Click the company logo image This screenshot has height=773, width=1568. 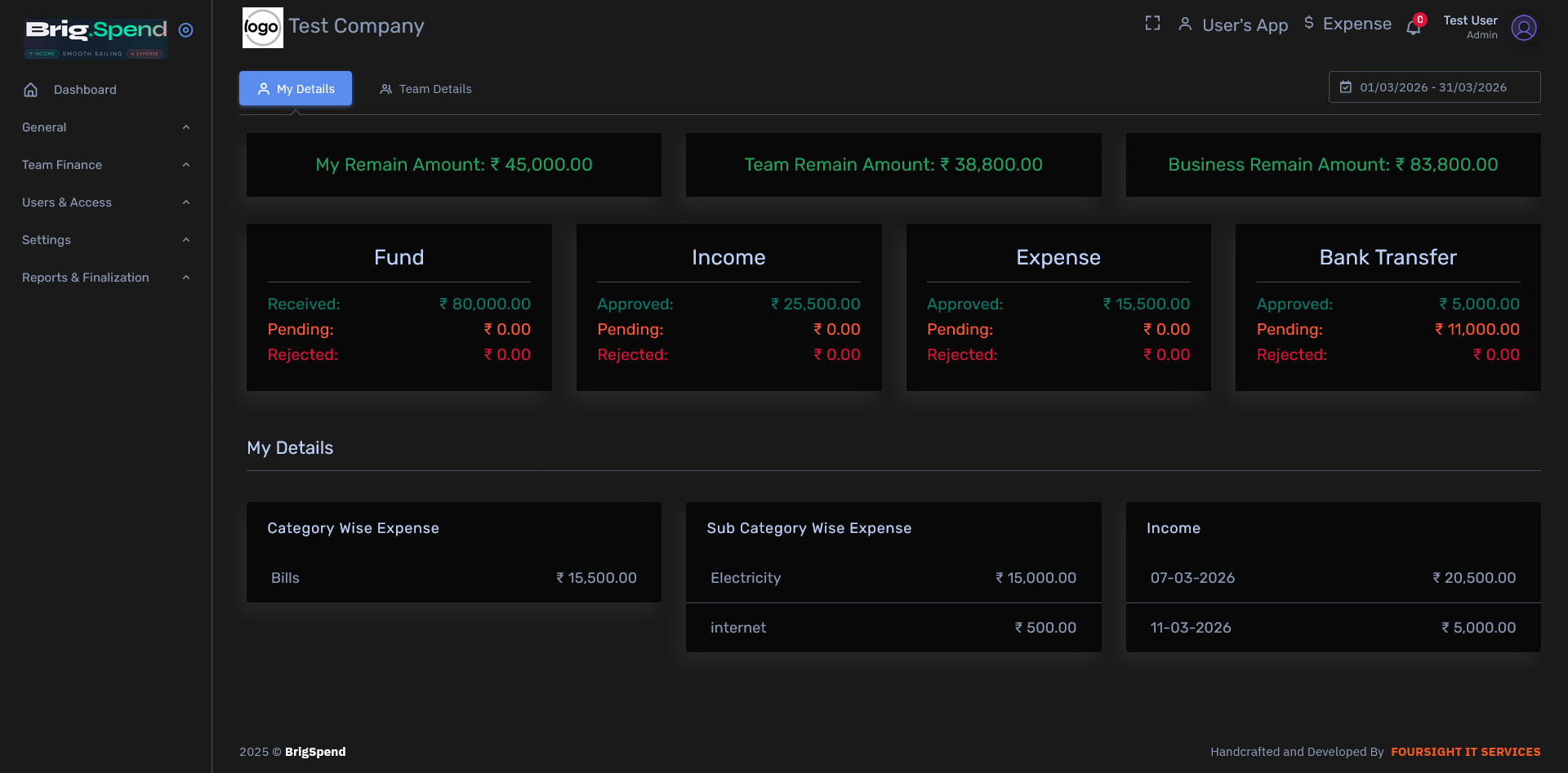click(262, 28)
